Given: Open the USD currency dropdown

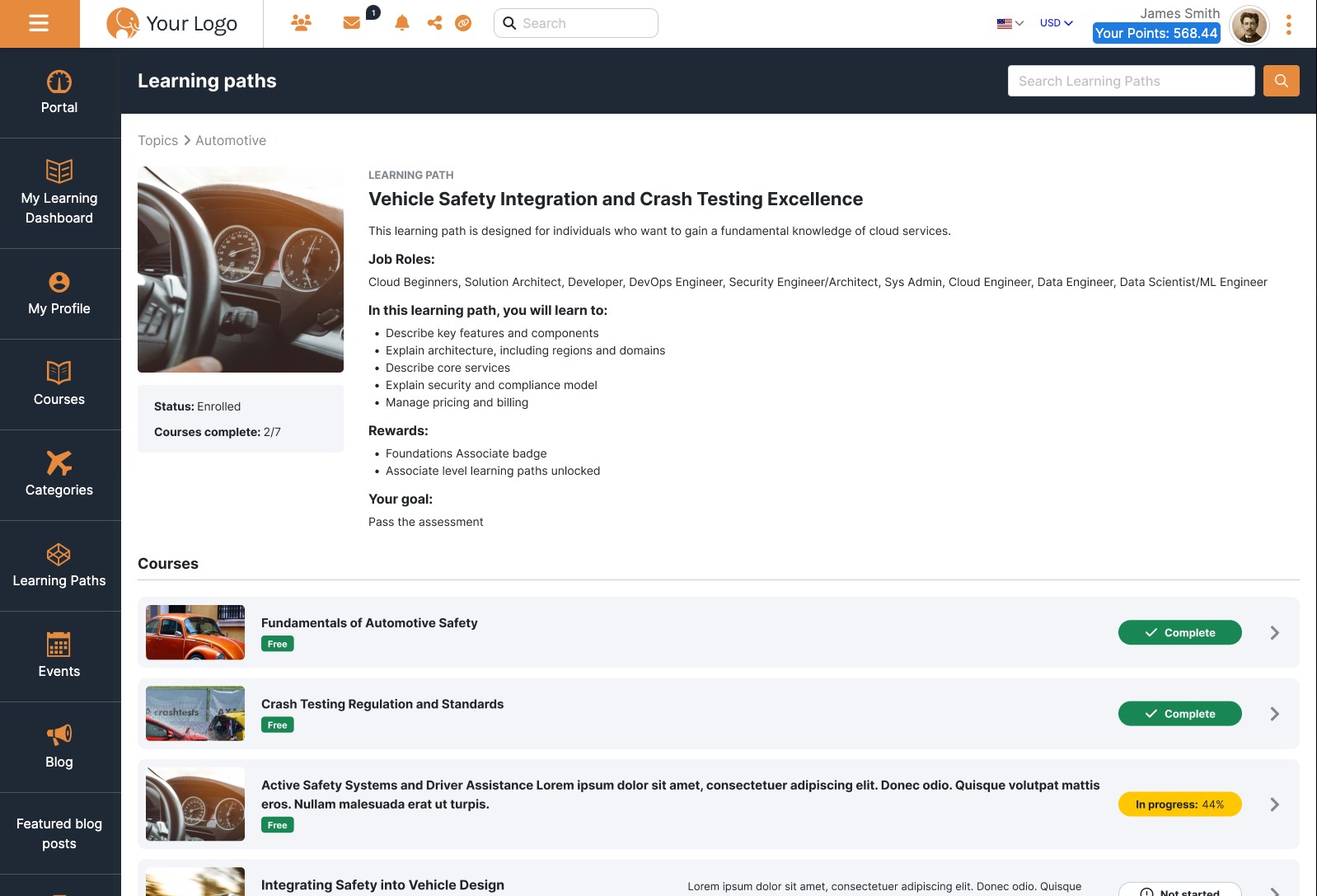Looking at the screenshot, I should (1056, 23).
